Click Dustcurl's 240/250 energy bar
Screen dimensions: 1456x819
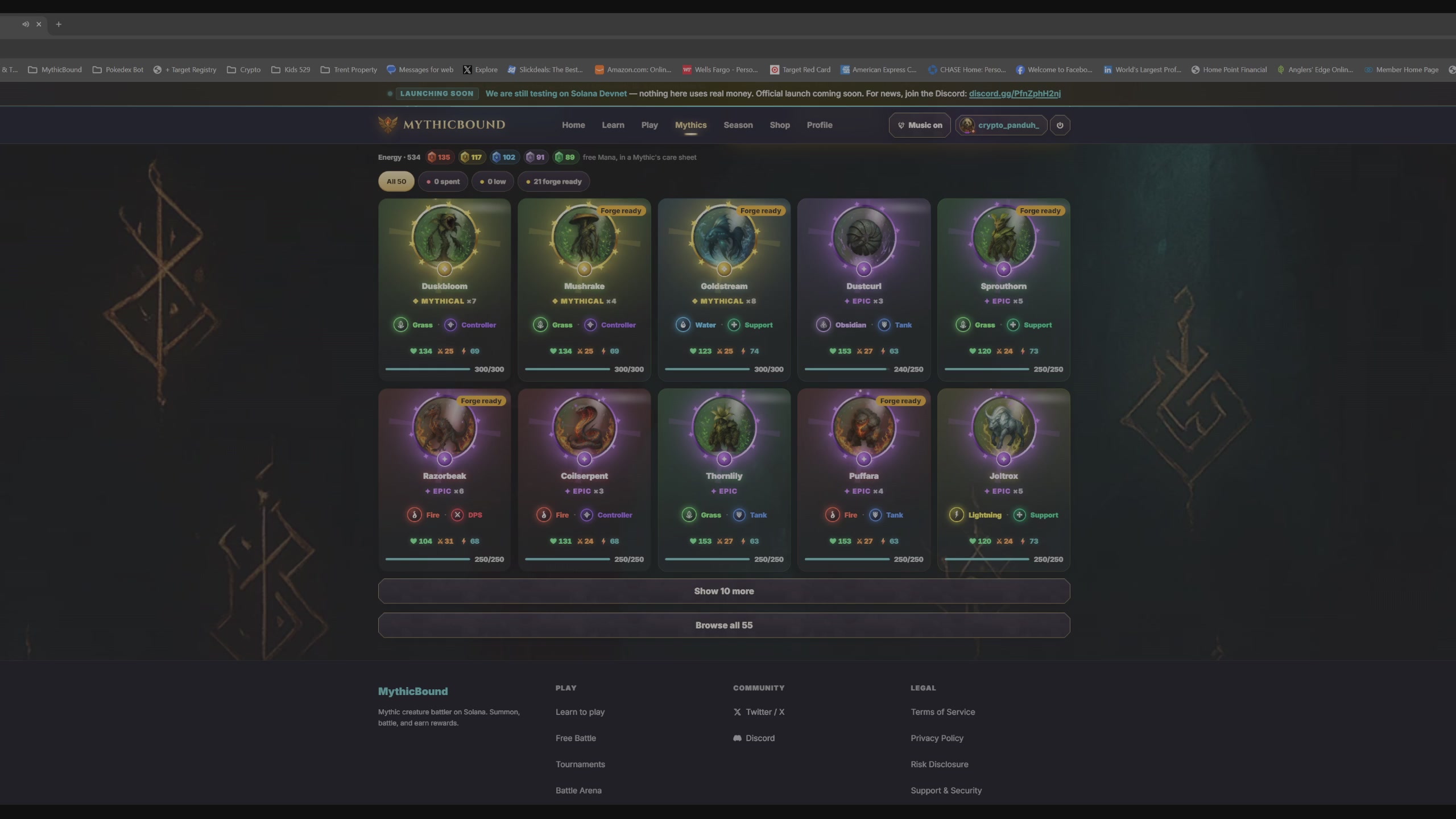(x=846, y=369)
